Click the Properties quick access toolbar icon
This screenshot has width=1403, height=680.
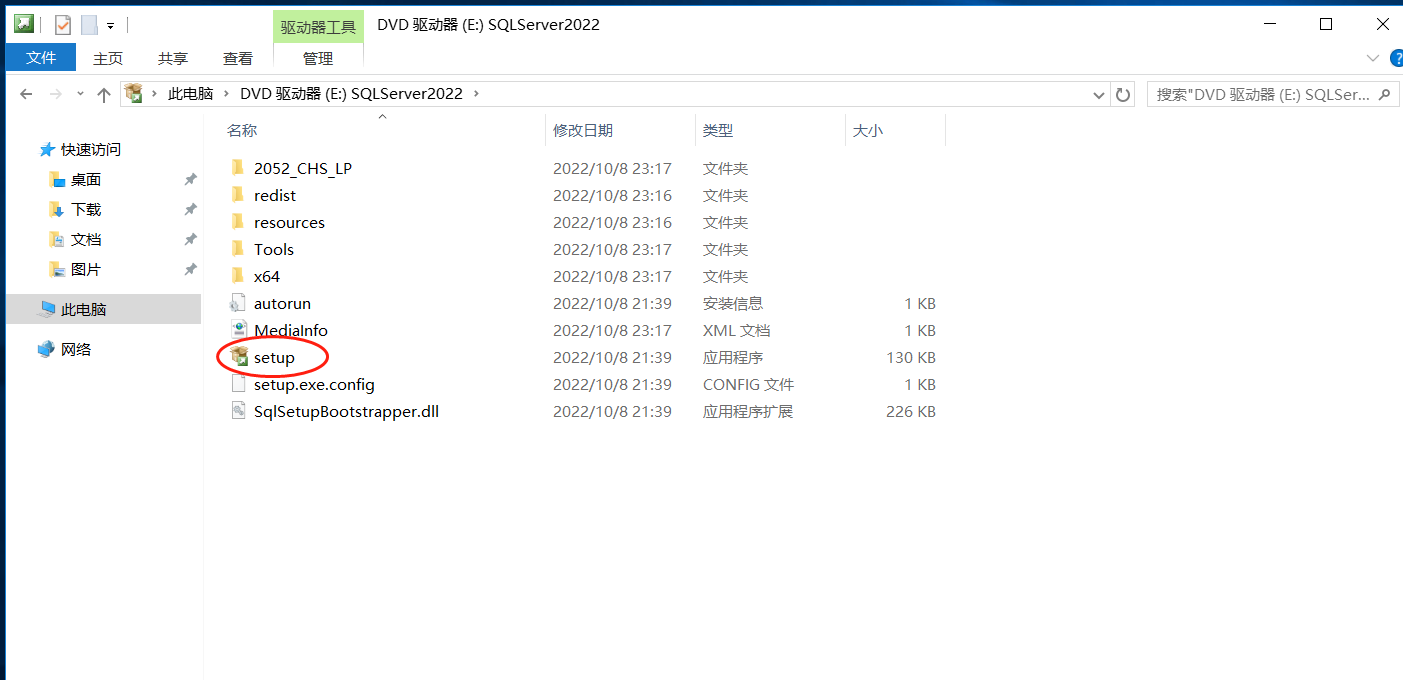(x=62, y=25)
